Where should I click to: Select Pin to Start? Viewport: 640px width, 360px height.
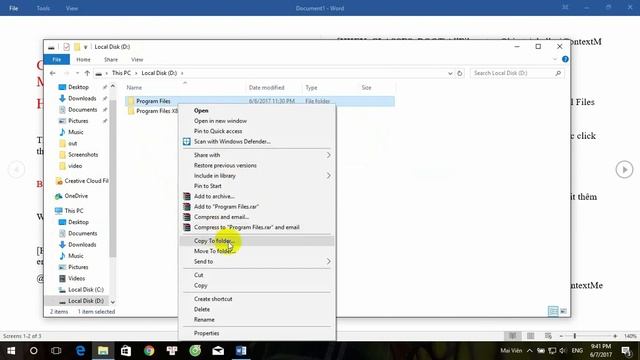pos(257,186)
